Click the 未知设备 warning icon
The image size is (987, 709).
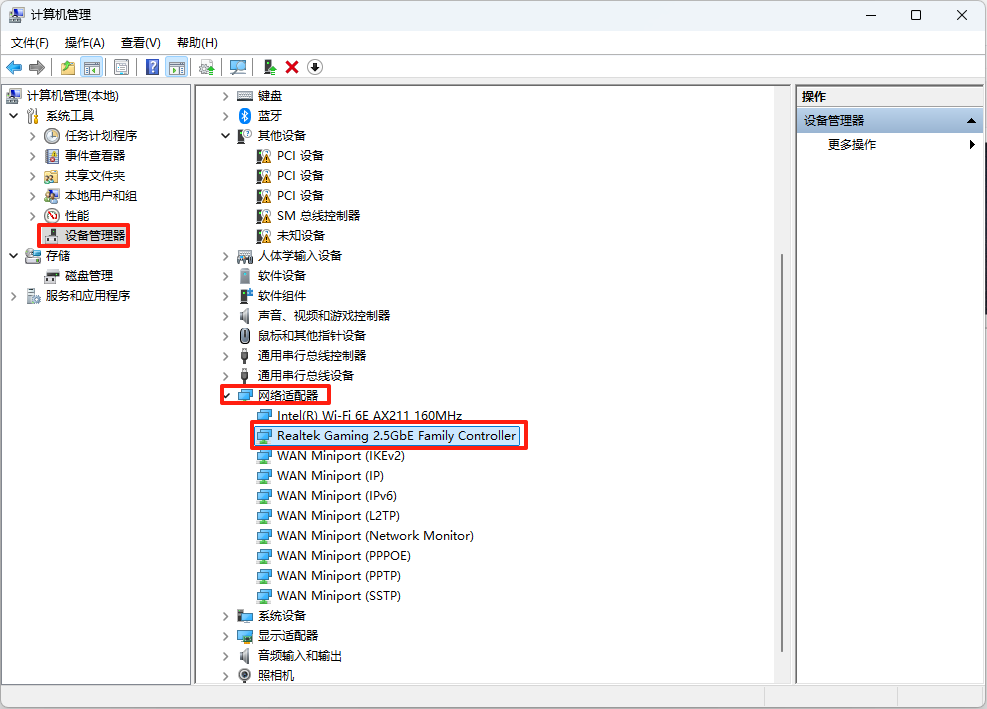pyautogui.click(x=264, y=236)
